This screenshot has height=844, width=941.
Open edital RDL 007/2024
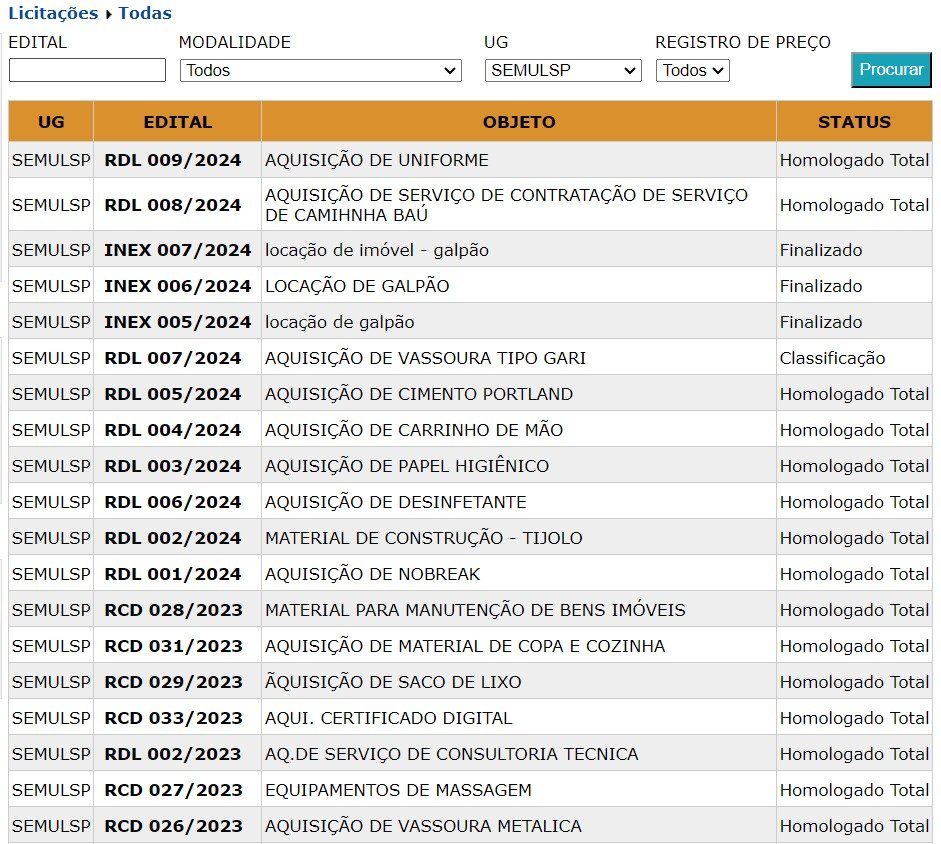(173, 358)
